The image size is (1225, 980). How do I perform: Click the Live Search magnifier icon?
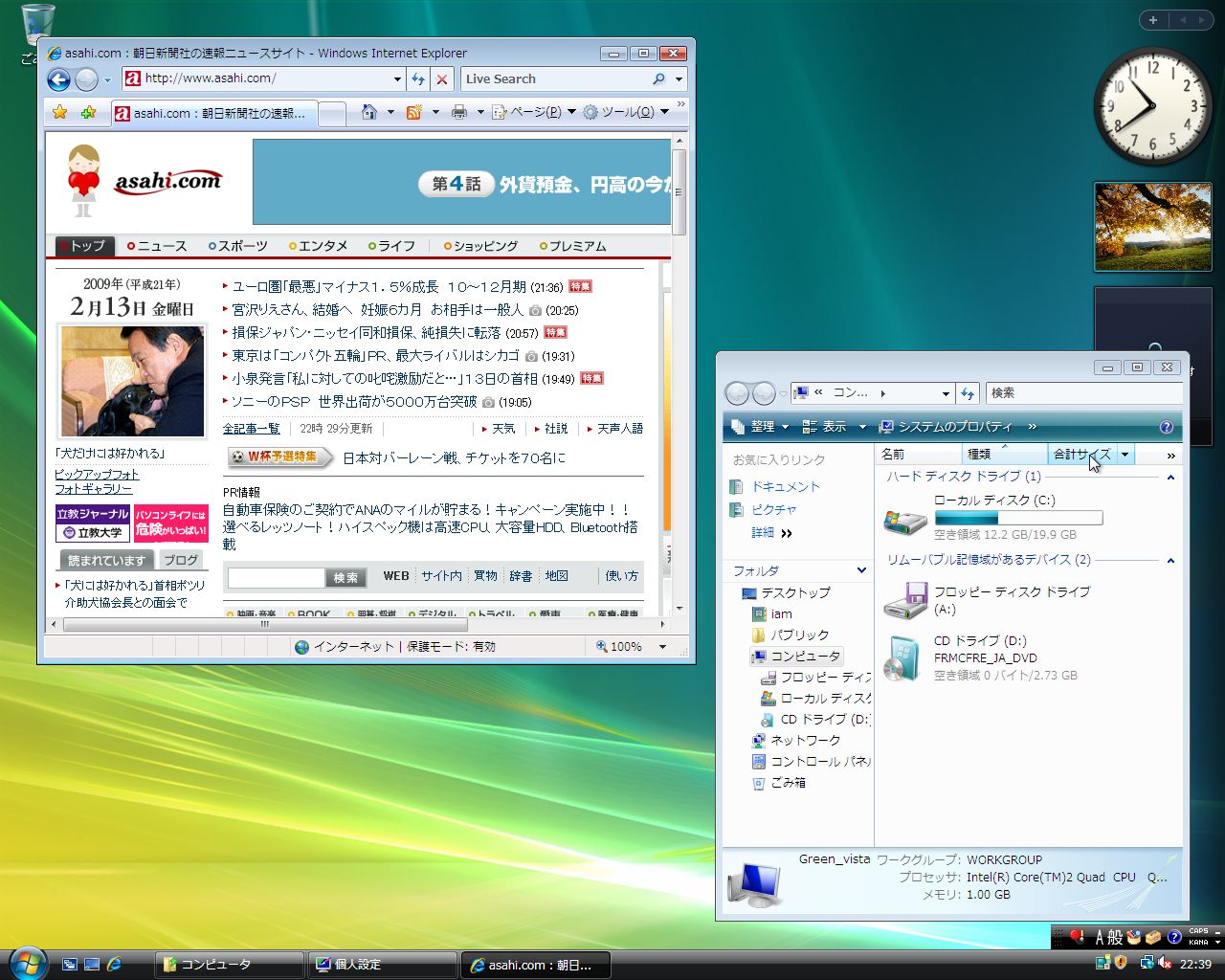658,79
